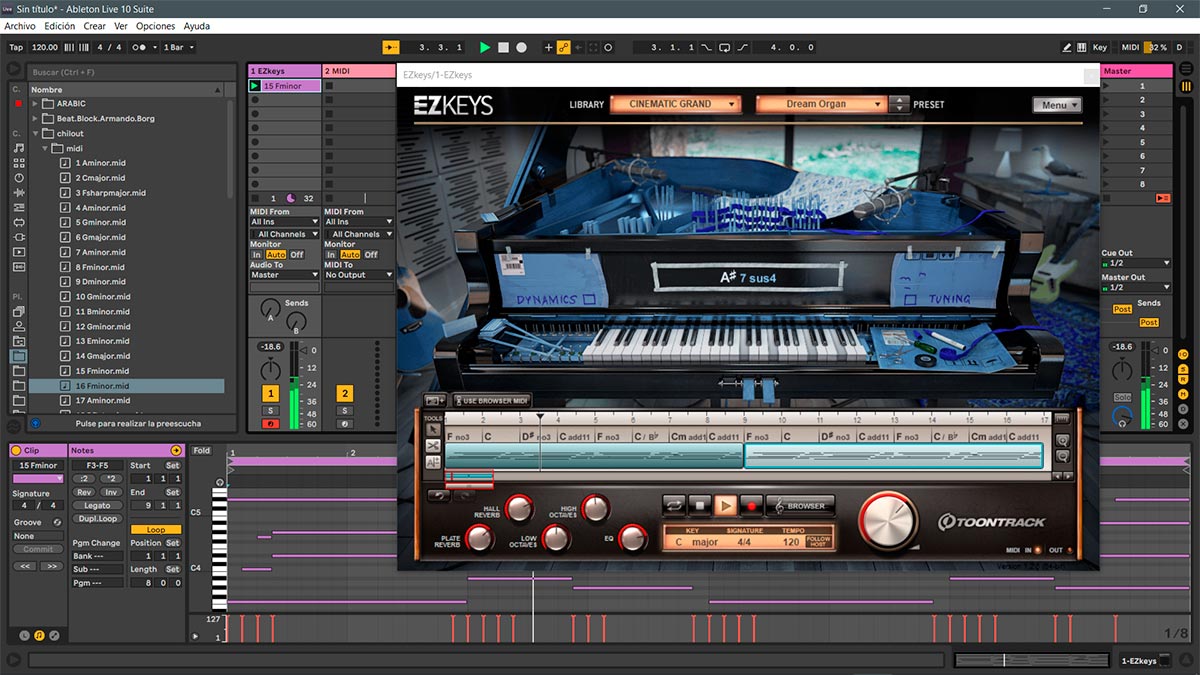Screen dimensions: 1200x675
Task: Open the Edición menu
Action: coord(59,26)
